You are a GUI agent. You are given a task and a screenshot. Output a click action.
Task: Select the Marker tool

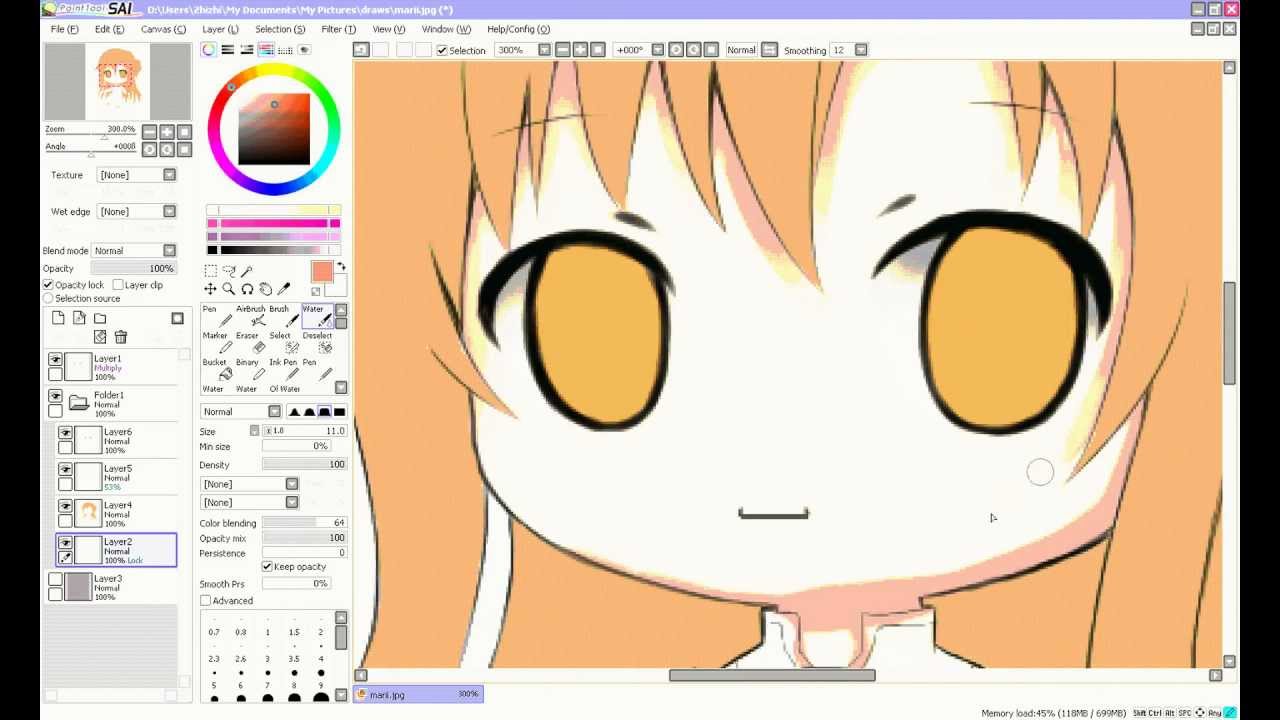[217, 343]
